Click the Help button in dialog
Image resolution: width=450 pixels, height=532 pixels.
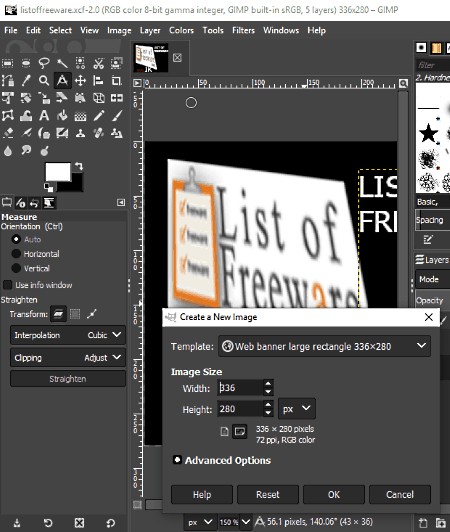click(x=202, y=495)
